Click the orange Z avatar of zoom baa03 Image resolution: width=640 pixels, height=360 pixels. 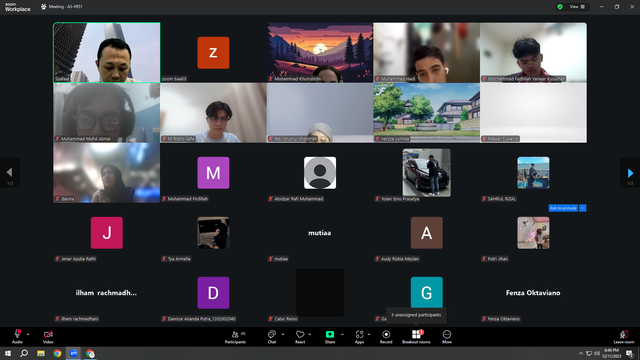[213, 53]
